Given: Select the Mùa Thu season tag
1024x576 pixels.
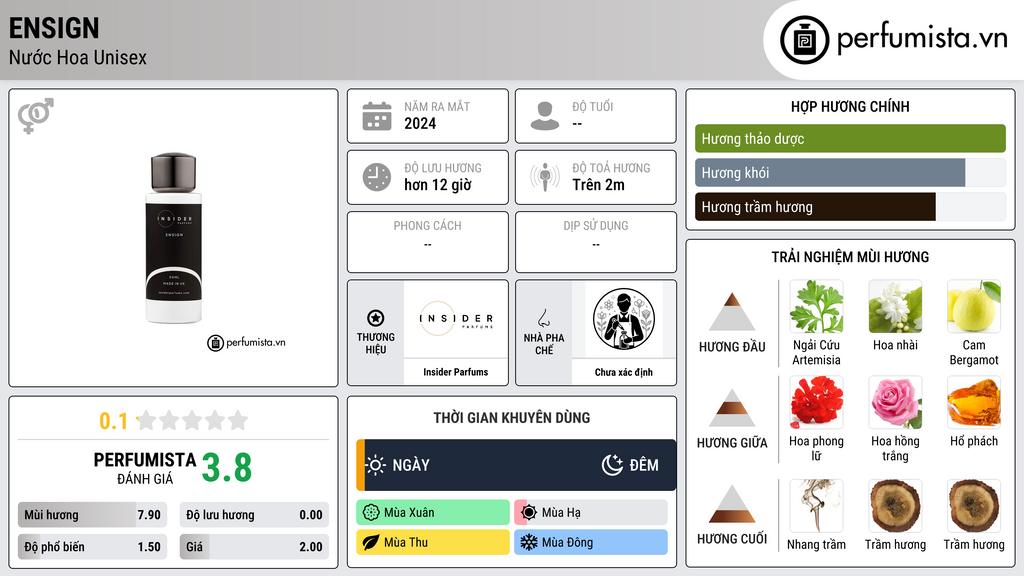Looking at the screenshot, I should (x=433, y=543).
